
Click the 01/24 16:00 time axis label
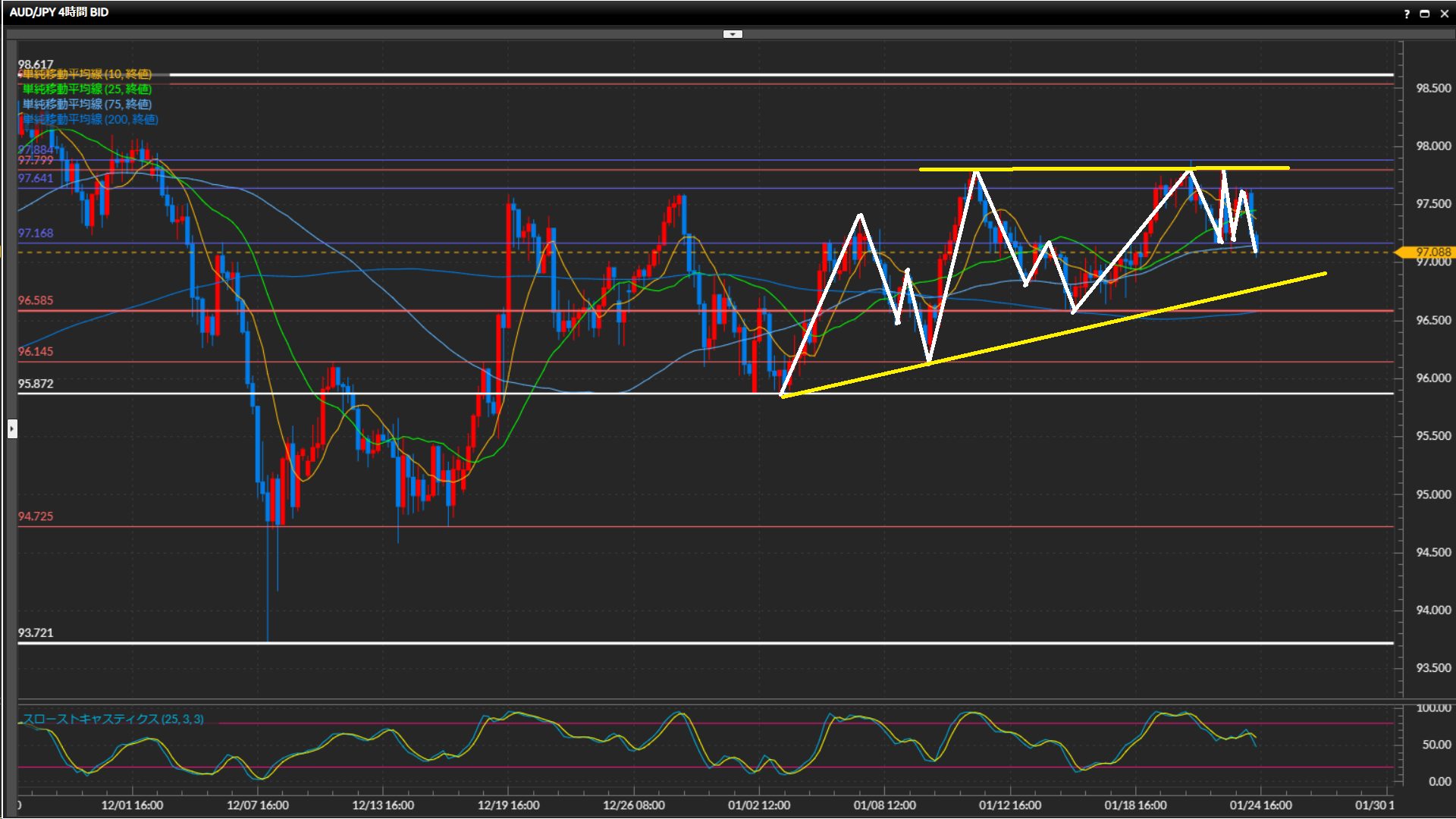(1260, 805)
